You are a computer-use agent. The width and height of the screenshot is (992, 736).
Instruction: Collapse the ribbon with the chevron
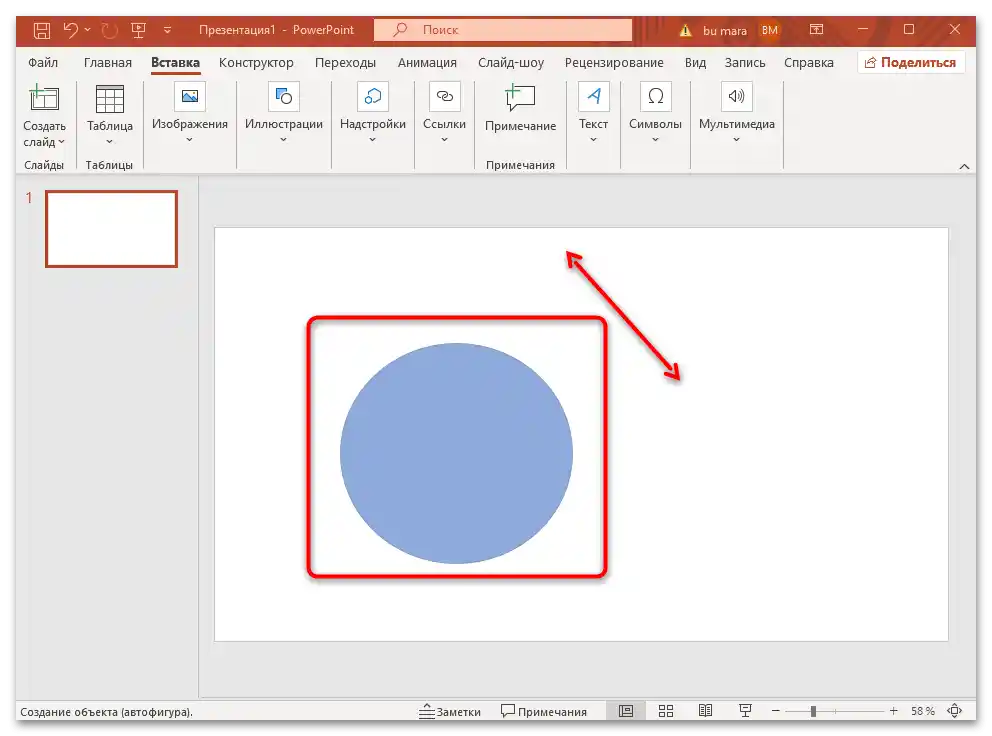[964, 166]
